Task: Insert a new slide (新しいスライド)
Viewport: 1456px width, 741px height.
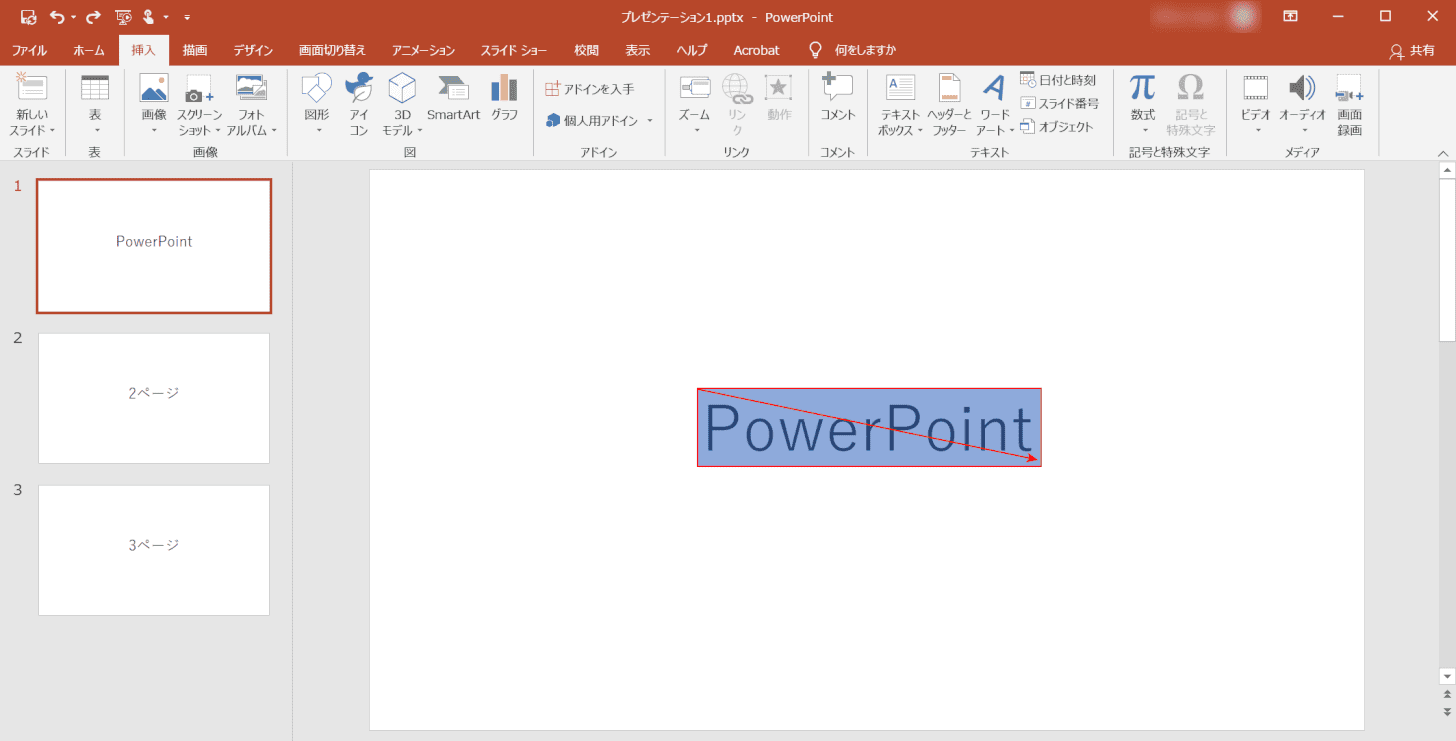Action: click(x=32, y=105)
